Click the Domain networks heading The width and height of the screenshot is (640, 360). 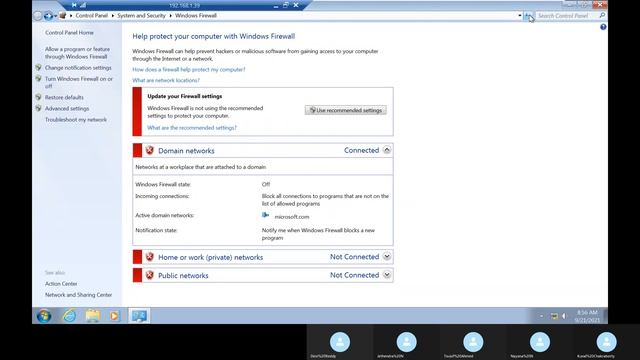pyautogui.click(x=186, y=151)
